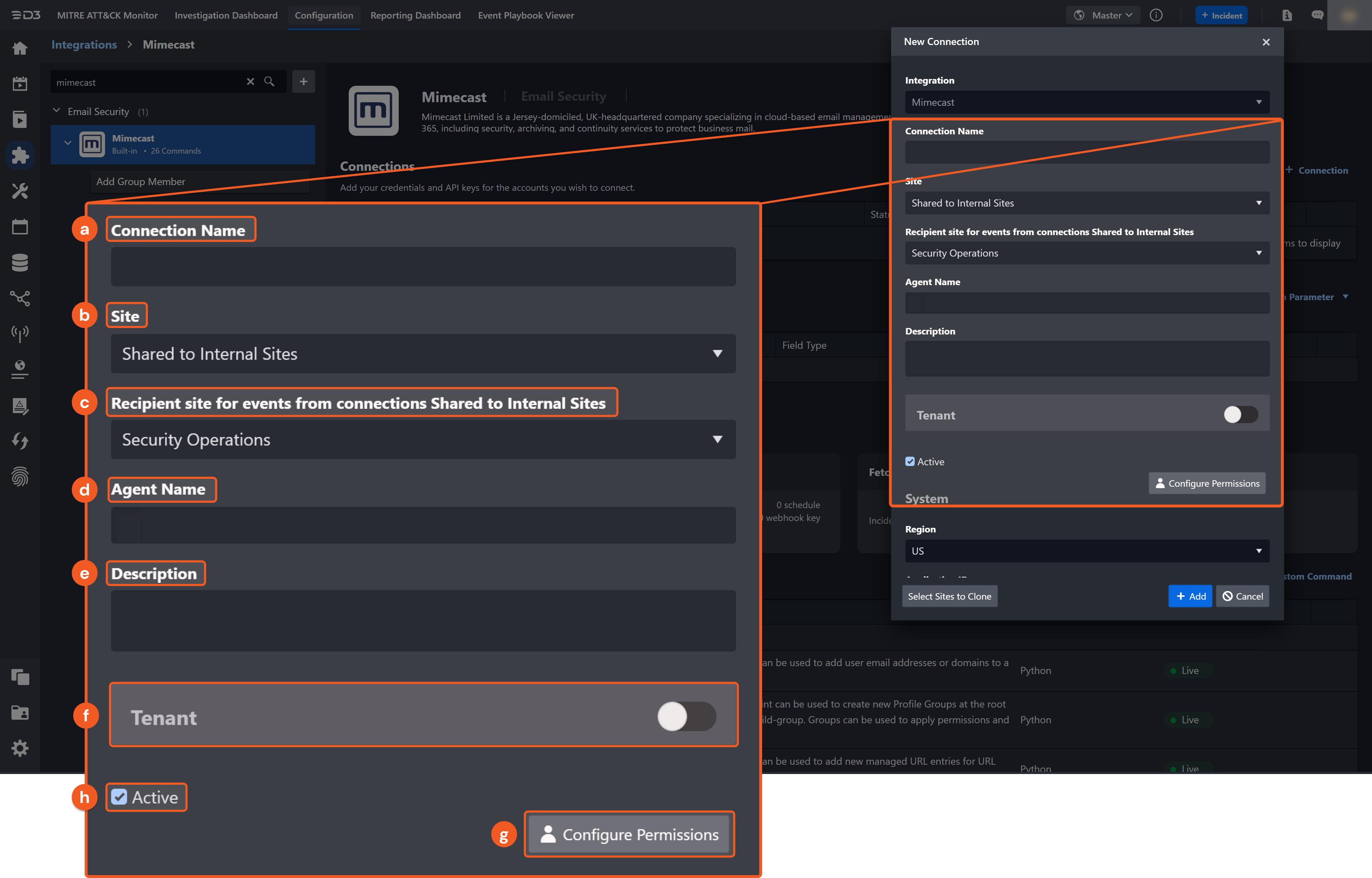
Task: Click the info circle icon near Master
Action: coord(1156,15)
